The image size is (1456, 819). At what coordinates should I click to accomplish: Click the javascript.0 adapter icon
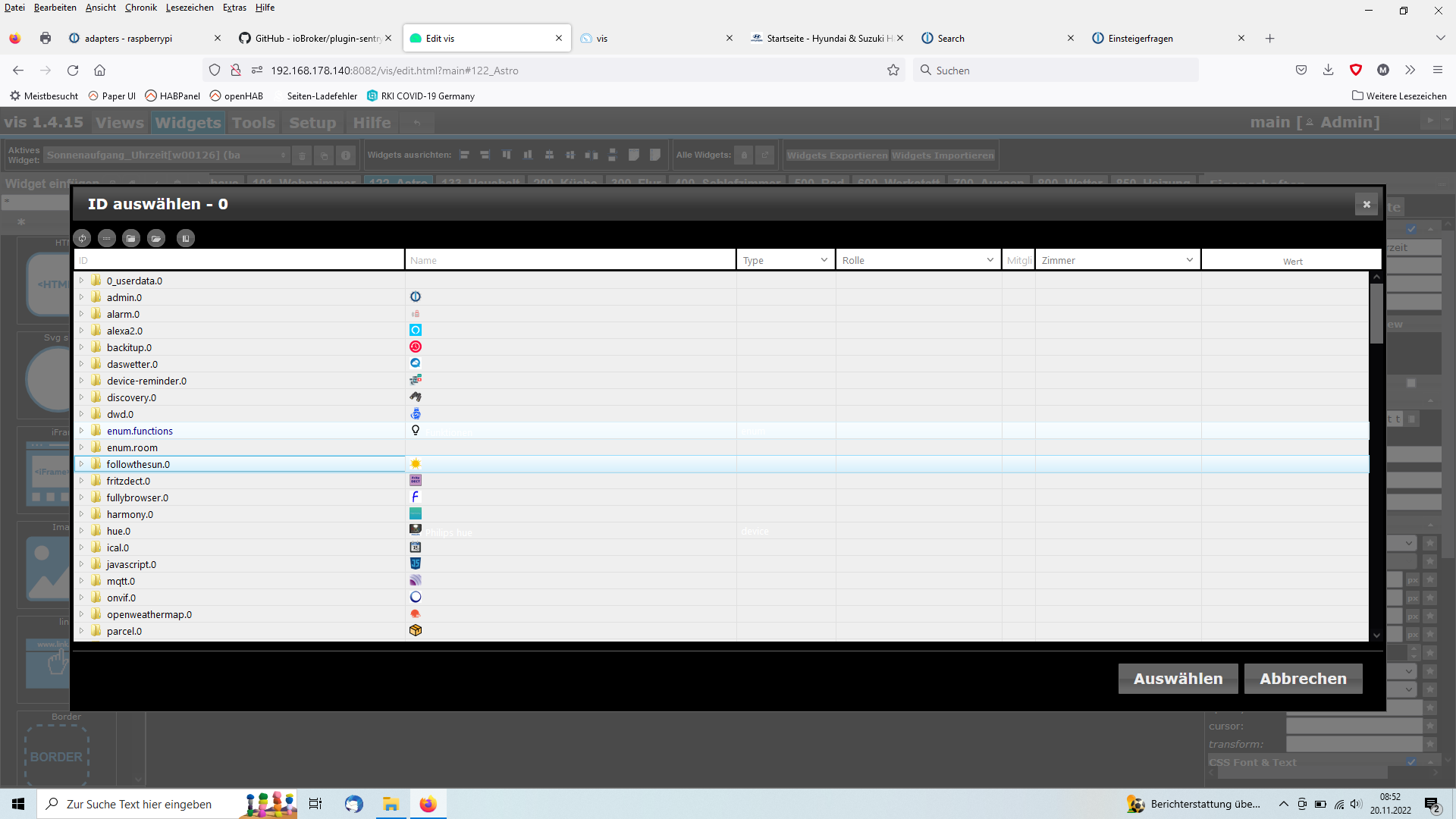pyautogui.click(x=416, y=564)
